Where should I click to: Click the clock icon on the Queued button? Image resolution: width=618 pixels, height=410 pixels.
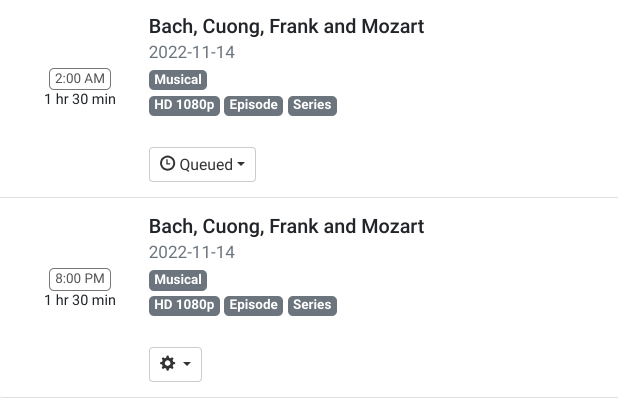(x=167, y=164)
